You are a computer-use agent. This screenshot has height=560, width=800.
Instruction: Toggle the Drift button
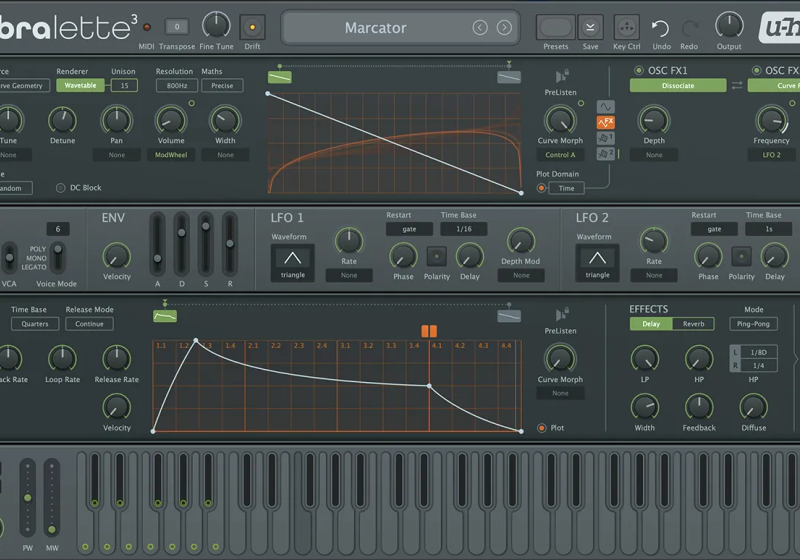pos(252,27)
